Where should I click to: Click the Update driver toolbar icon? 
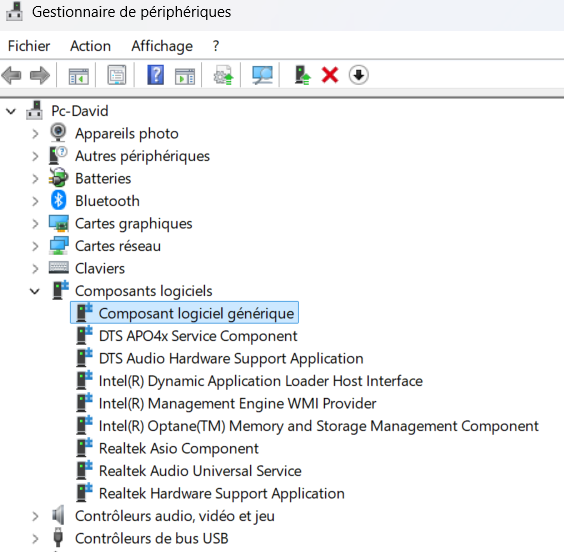point(223,75)
